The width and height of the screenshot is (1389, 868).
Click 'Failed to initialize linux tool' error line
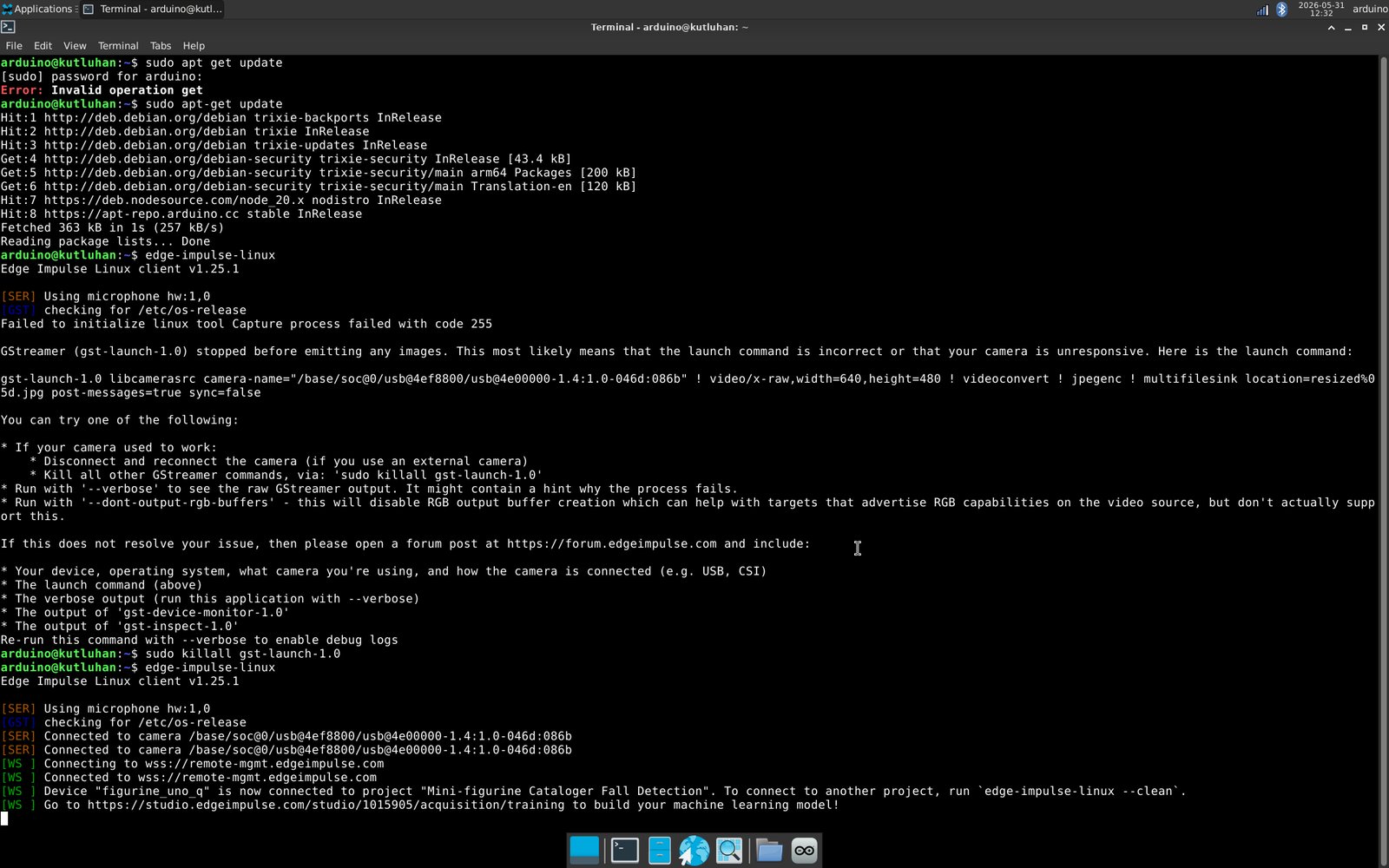[x=247, y=325]
